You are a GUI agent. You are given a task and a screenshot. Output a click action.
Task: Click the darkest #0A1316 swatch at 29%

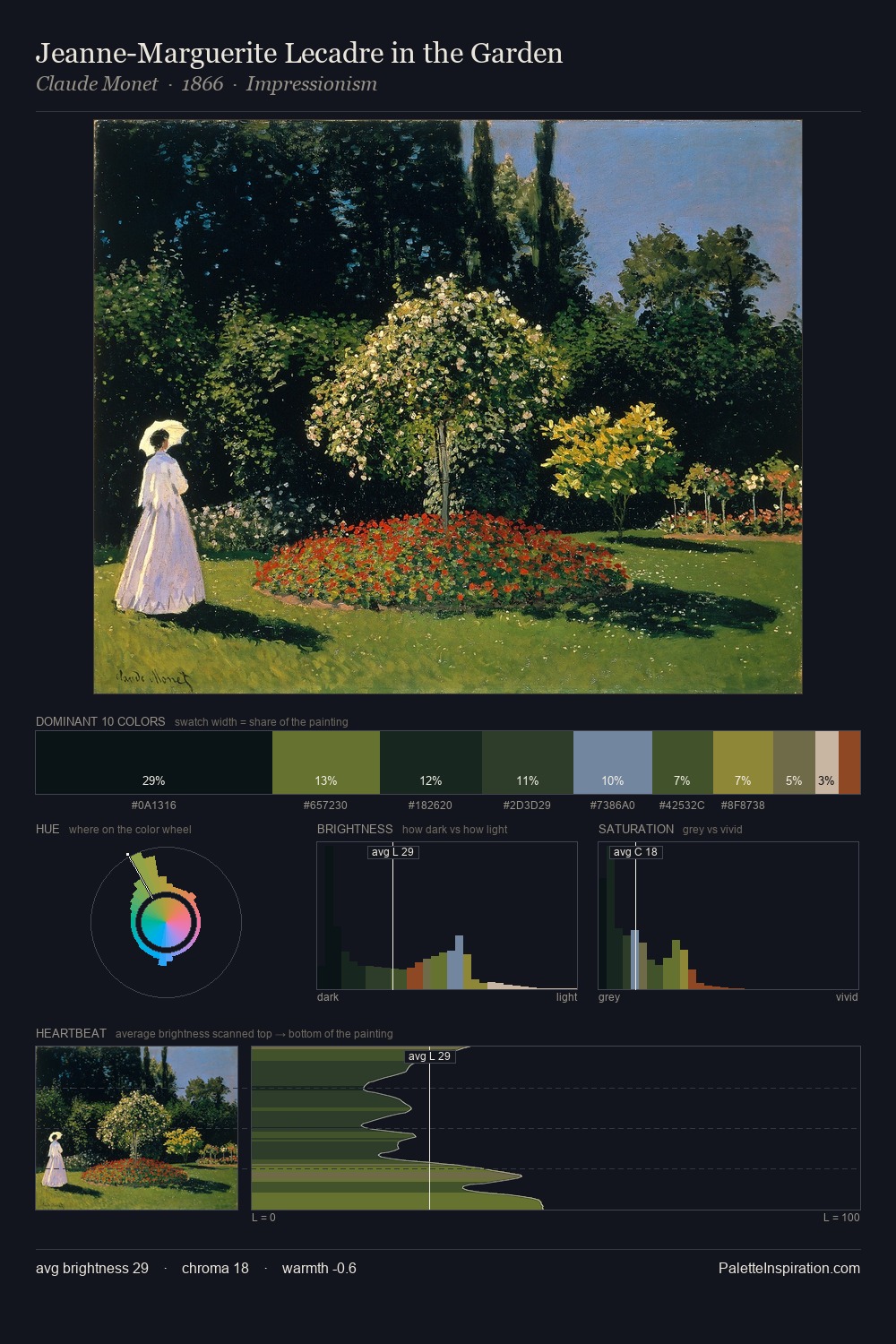tap(154, 762)
